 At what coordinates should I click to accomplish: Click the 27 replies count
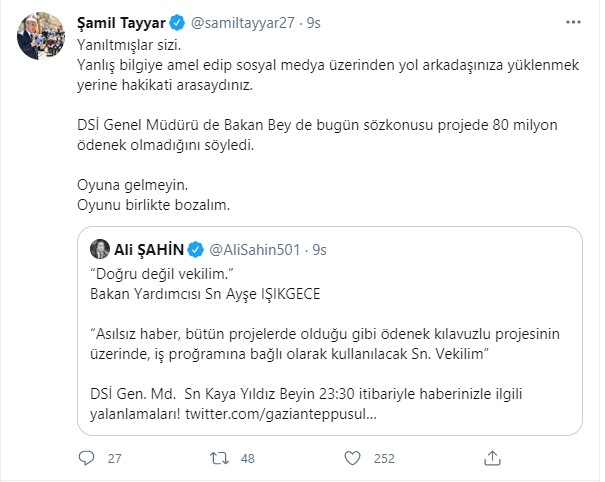tap(112, 458)
